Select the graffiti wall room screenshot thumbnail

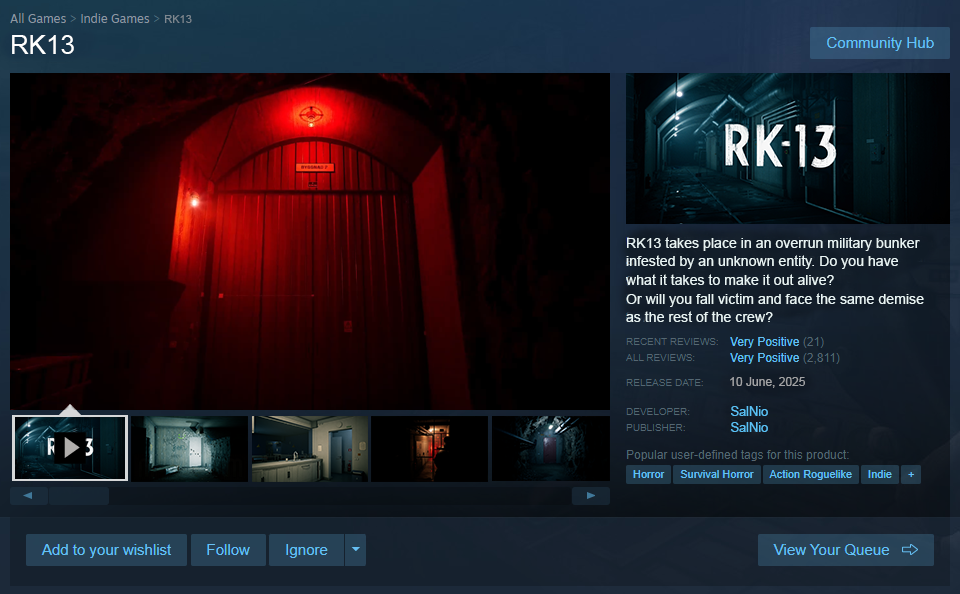pos(190,449)
